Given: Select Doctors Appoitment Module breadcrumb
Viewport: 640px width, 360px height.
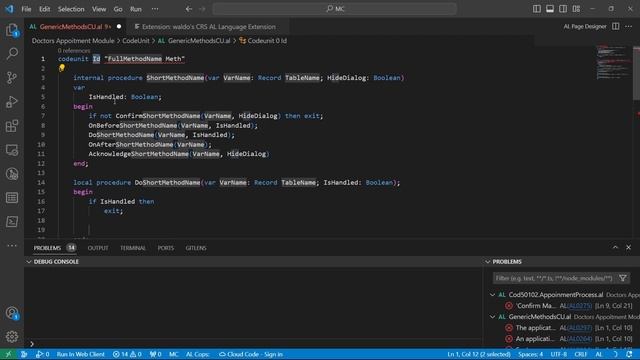Looking at the screenshot, I should tap(73, 41).
